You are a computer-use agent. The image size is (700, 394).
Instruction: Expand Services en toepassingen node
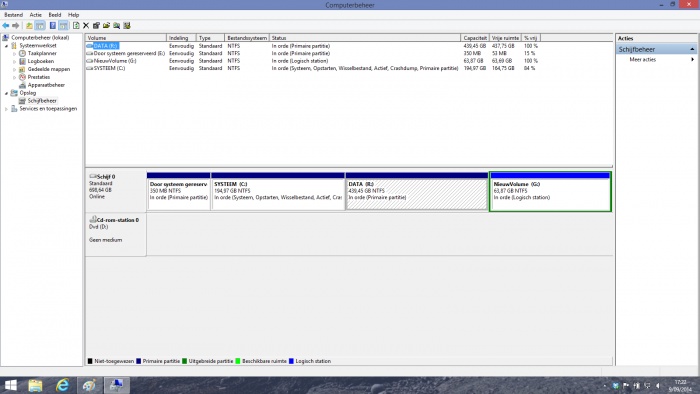pyautogui.click(x=6, y=109)
